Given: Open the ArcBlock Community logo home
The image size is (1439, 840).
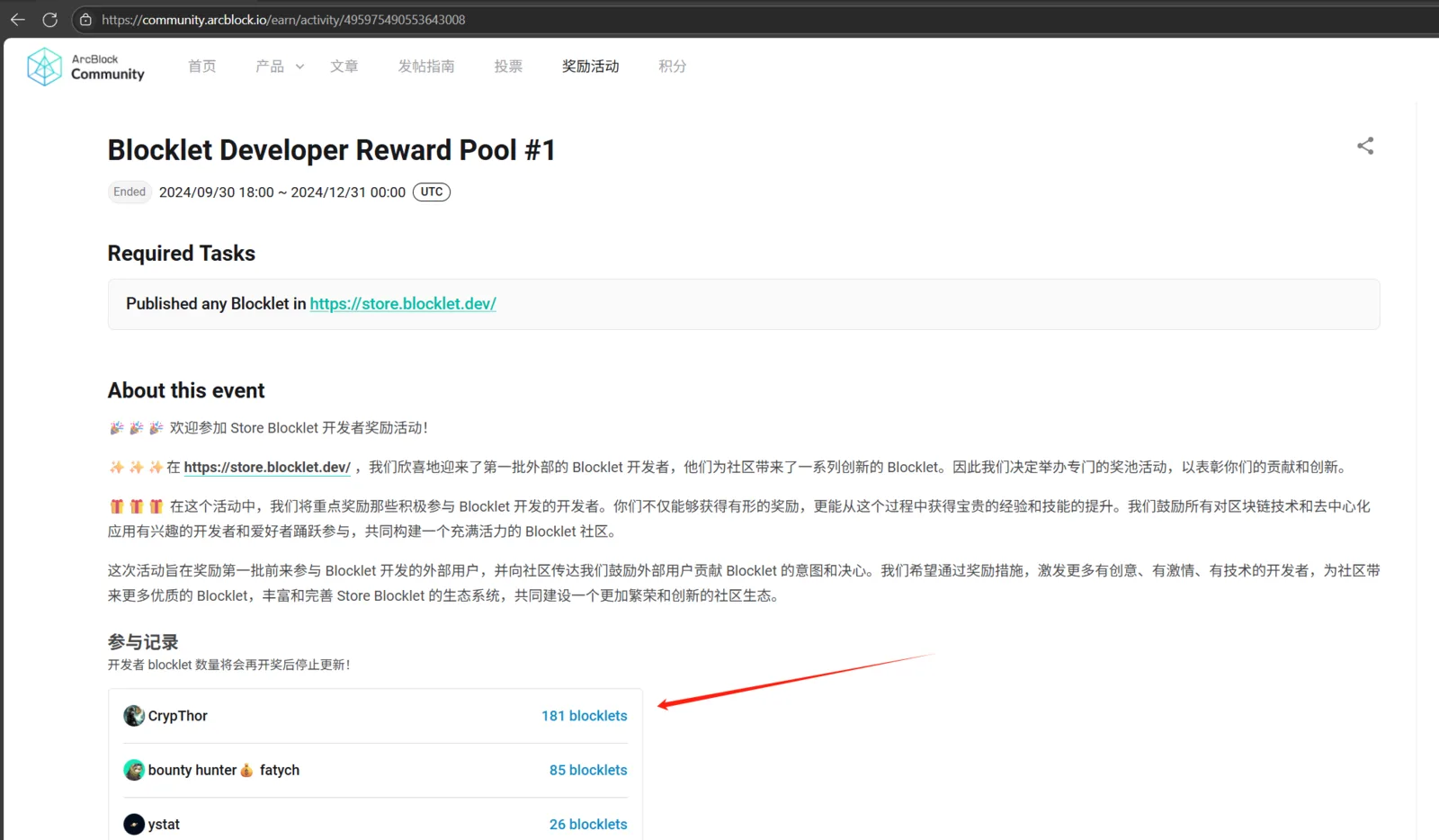Looking at the screenshot, I should point(85,67).
